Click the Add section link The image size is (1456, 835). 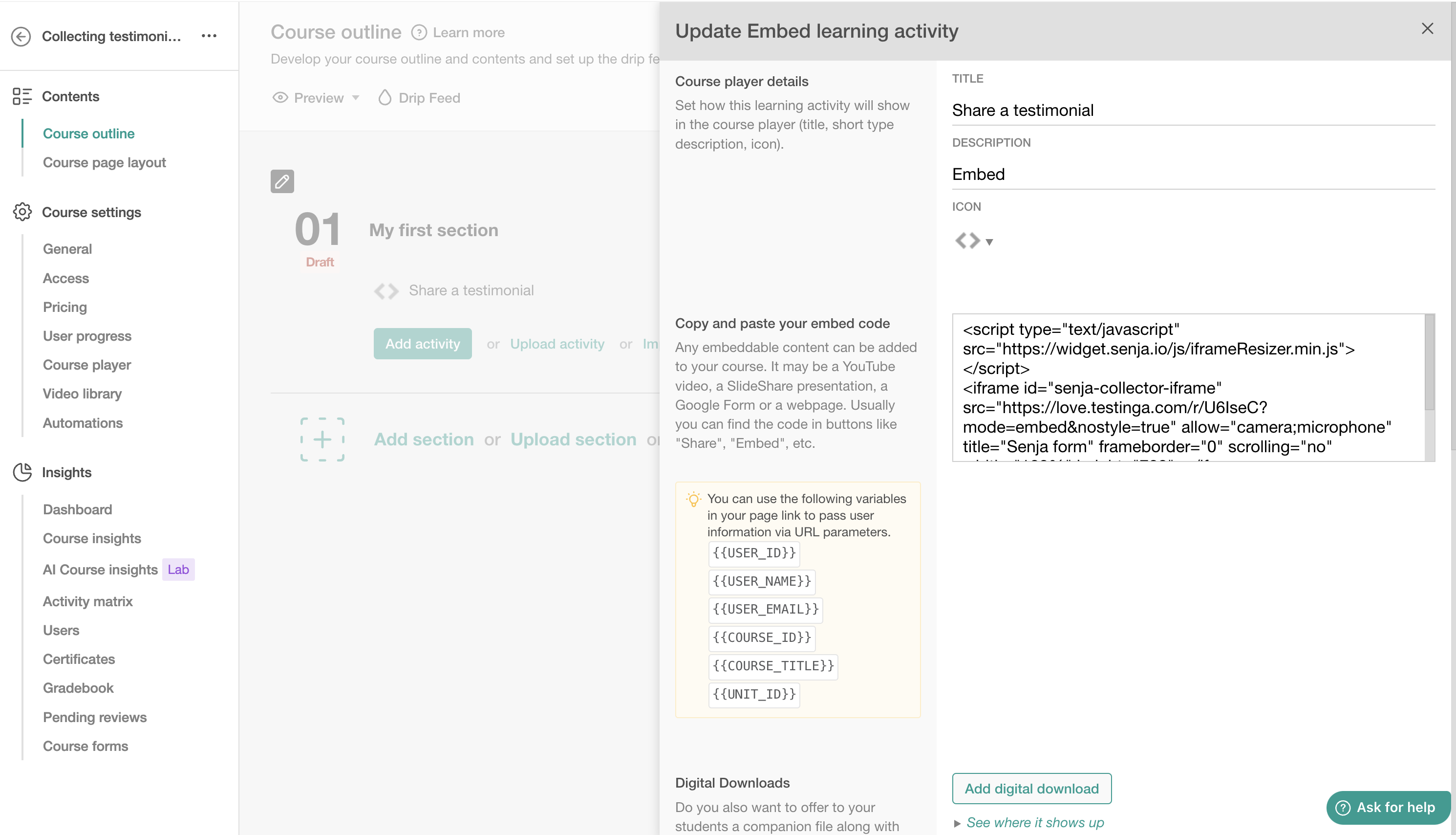(424, 439)
